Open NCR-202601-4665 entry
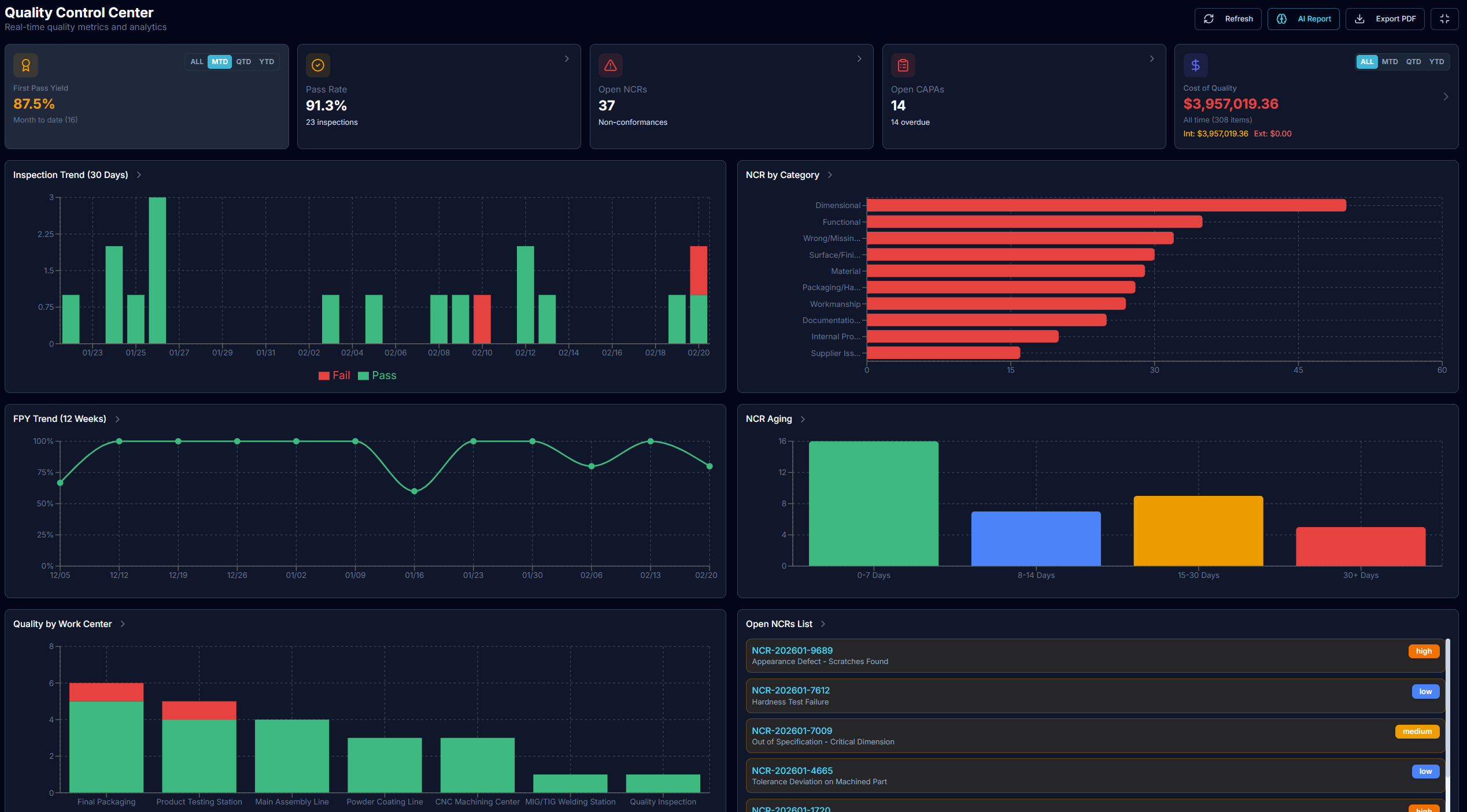1467x812 pixels. pyautogui.click(x=1095, y=776)
